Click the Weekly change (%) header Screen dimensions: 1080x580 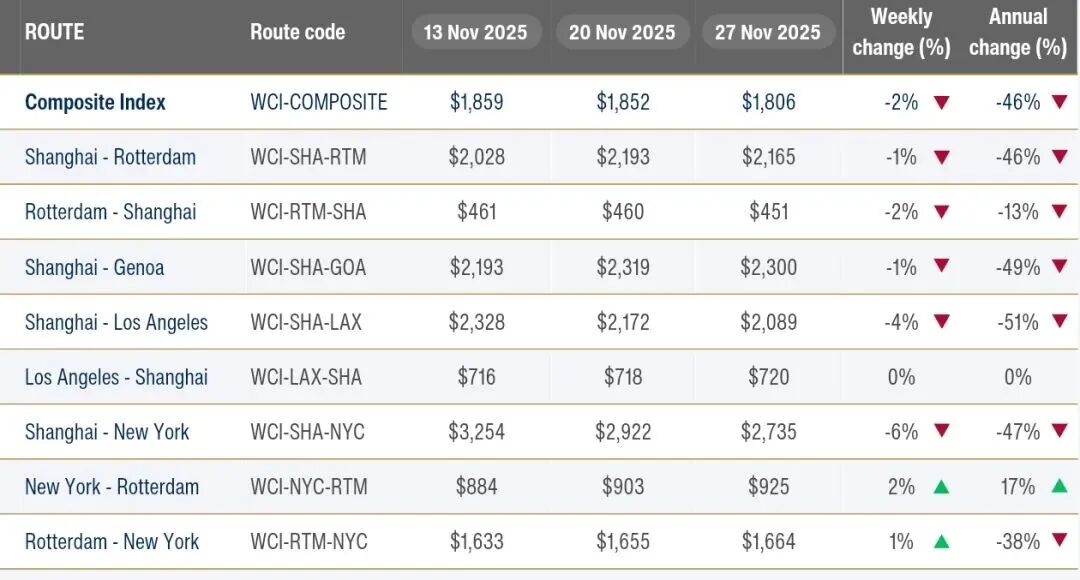coord(901,32)
